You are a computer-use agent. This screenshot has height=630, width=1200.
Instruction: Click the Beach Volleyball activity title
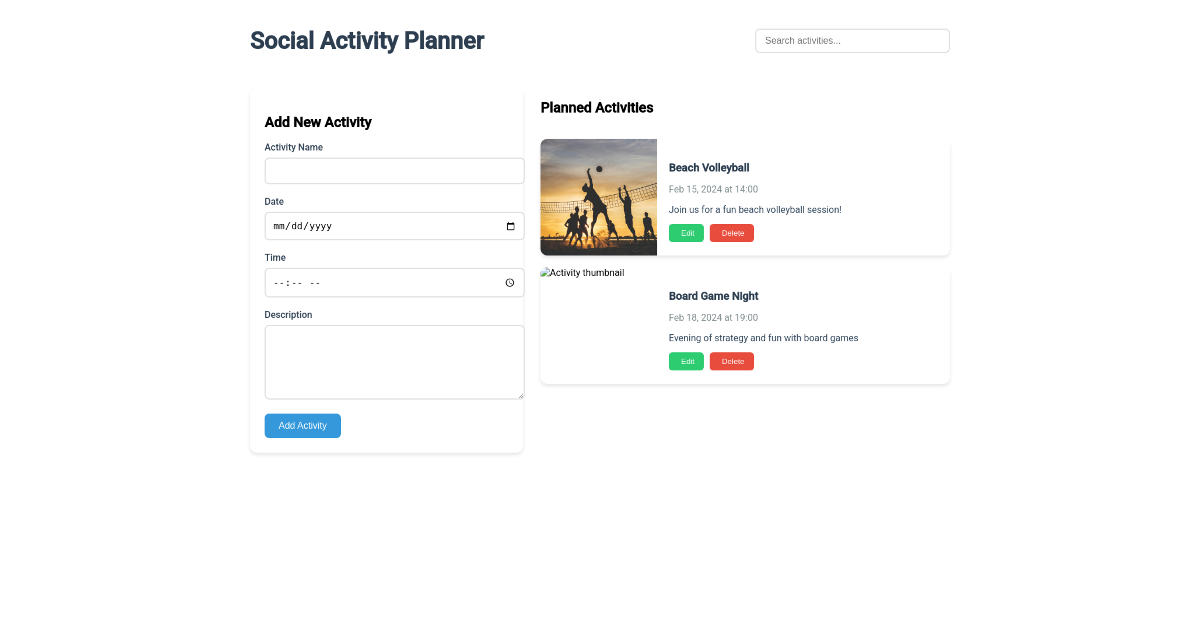click(709, 167)
